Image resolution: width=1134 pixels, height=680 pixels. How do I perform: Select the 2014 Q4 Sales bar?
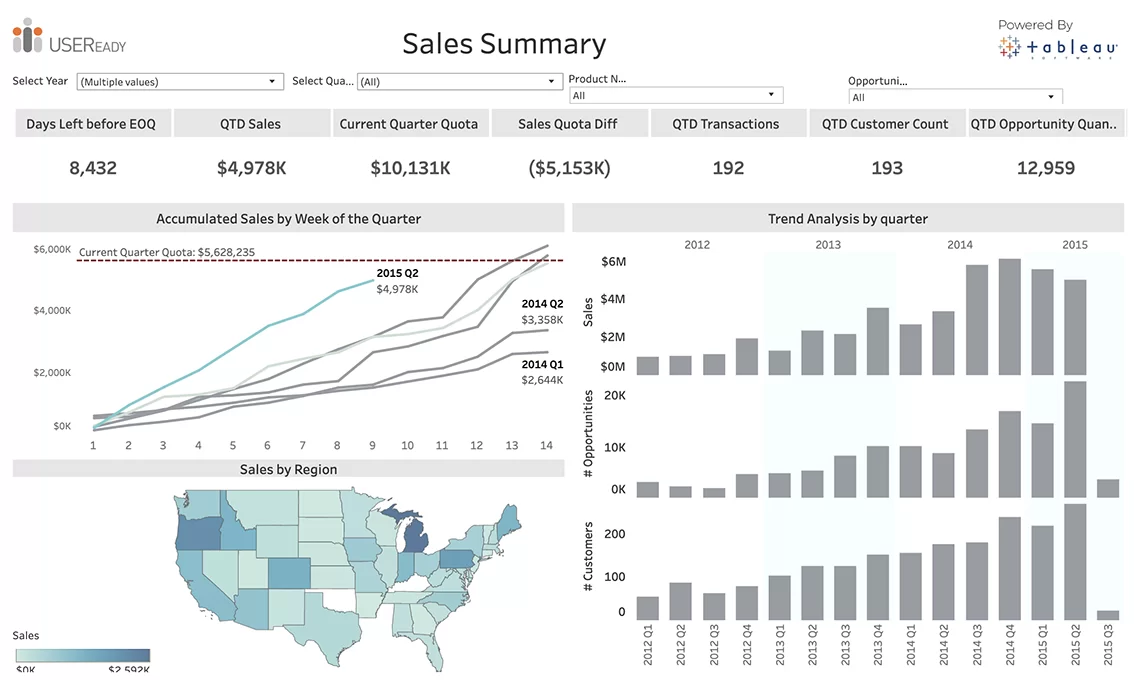point(1010,317)
